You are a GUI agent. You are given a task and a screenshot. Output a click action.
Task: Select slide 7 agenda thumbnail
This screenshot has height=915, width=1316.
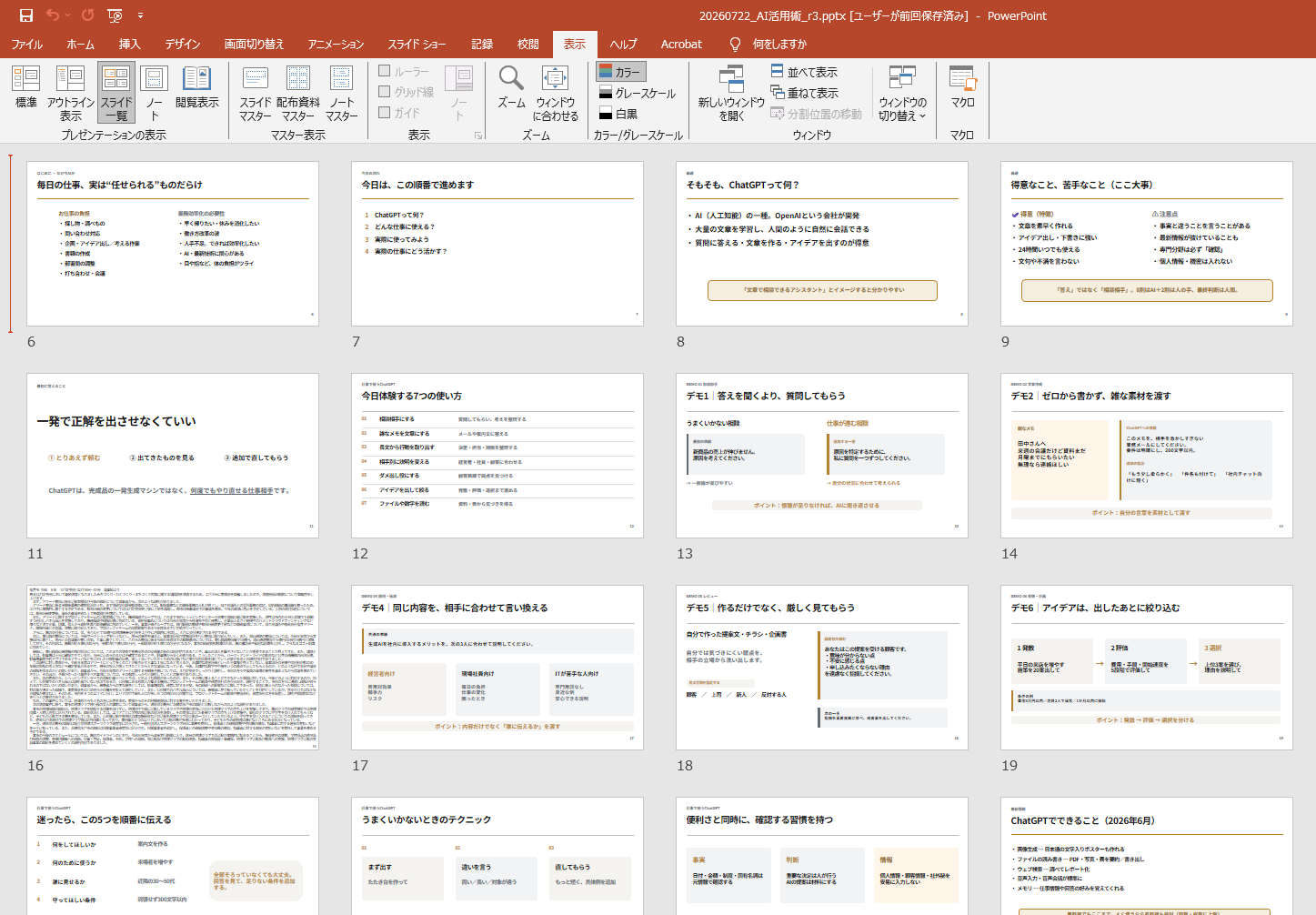pos(497,244)
